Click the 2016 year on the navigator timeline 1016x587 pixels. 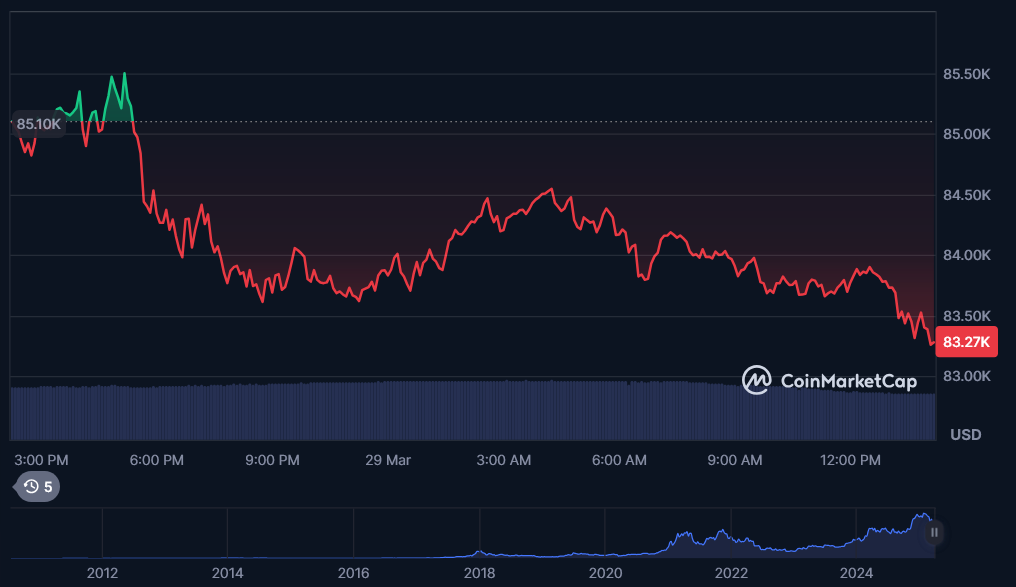353,573
